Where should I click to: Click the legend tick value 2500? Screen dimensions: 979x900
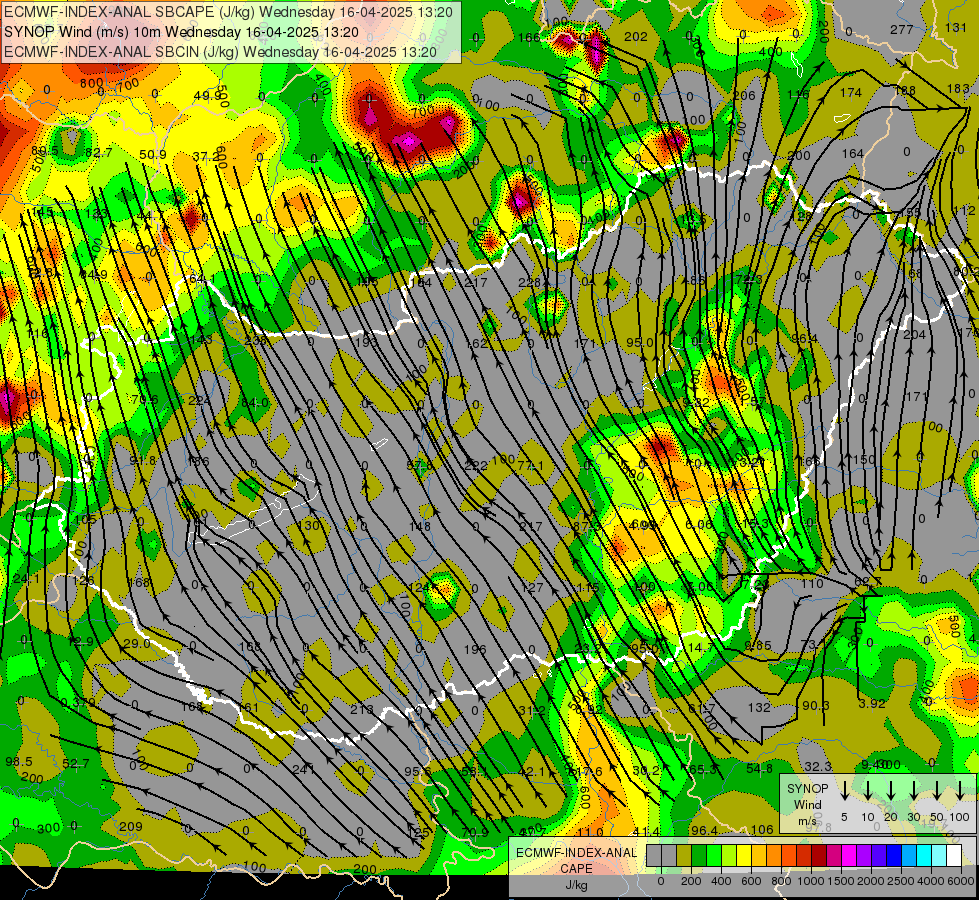901,881
